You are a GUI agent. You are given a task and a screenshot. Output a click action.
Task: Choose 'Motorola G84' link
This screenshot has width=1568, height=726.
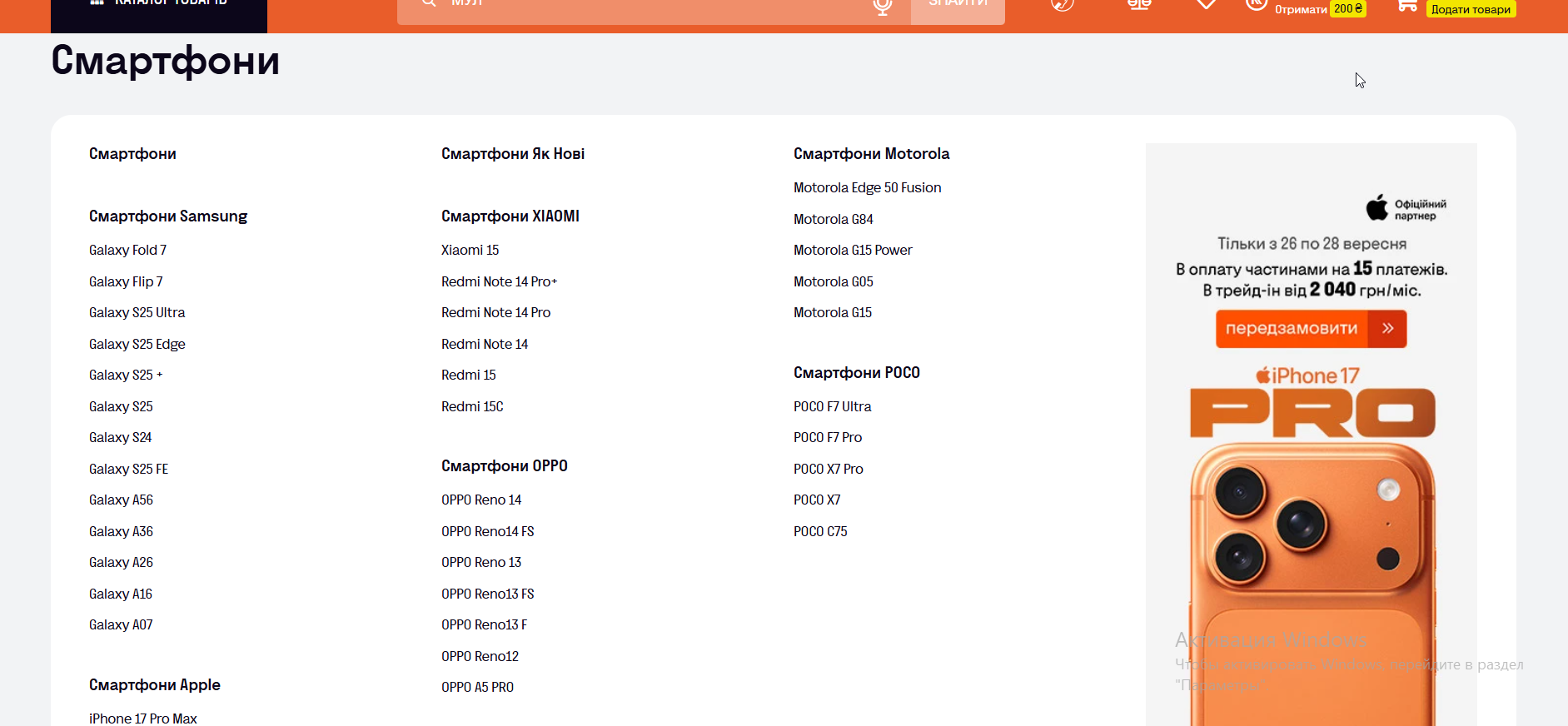(x=834, y=220)
